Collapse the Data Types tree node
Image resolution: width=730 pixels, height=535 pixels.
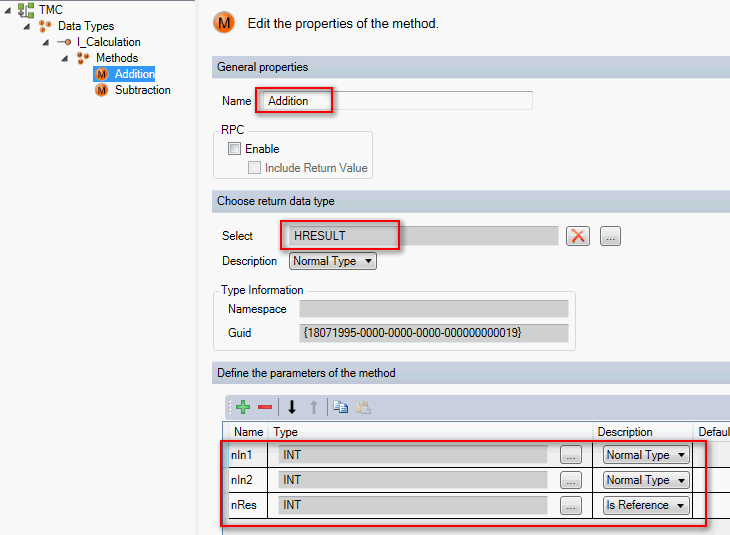(x=27, y=27)
